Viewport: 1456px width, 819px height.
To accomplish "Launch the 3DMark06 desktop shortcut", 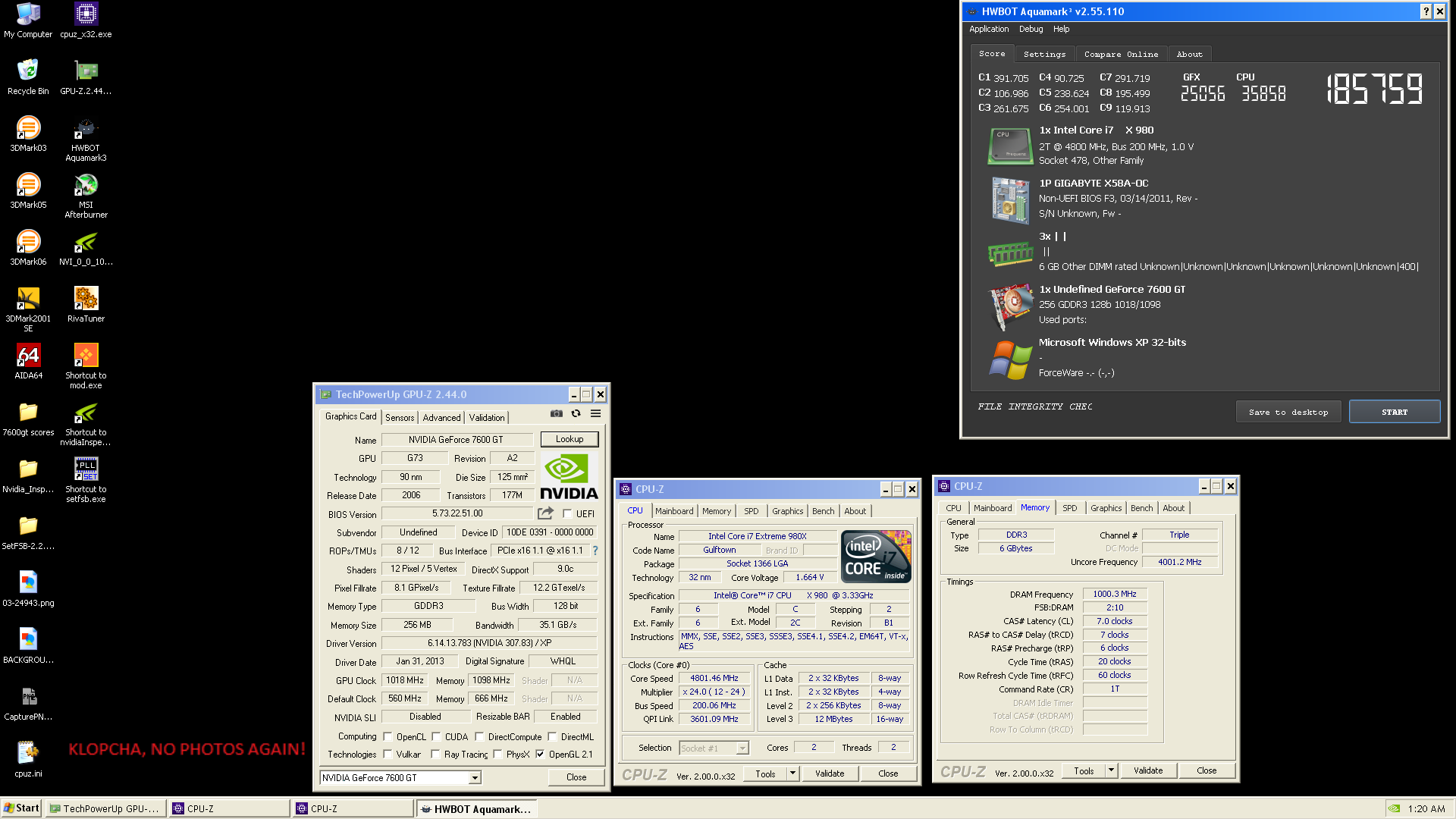I will point(28,247).
